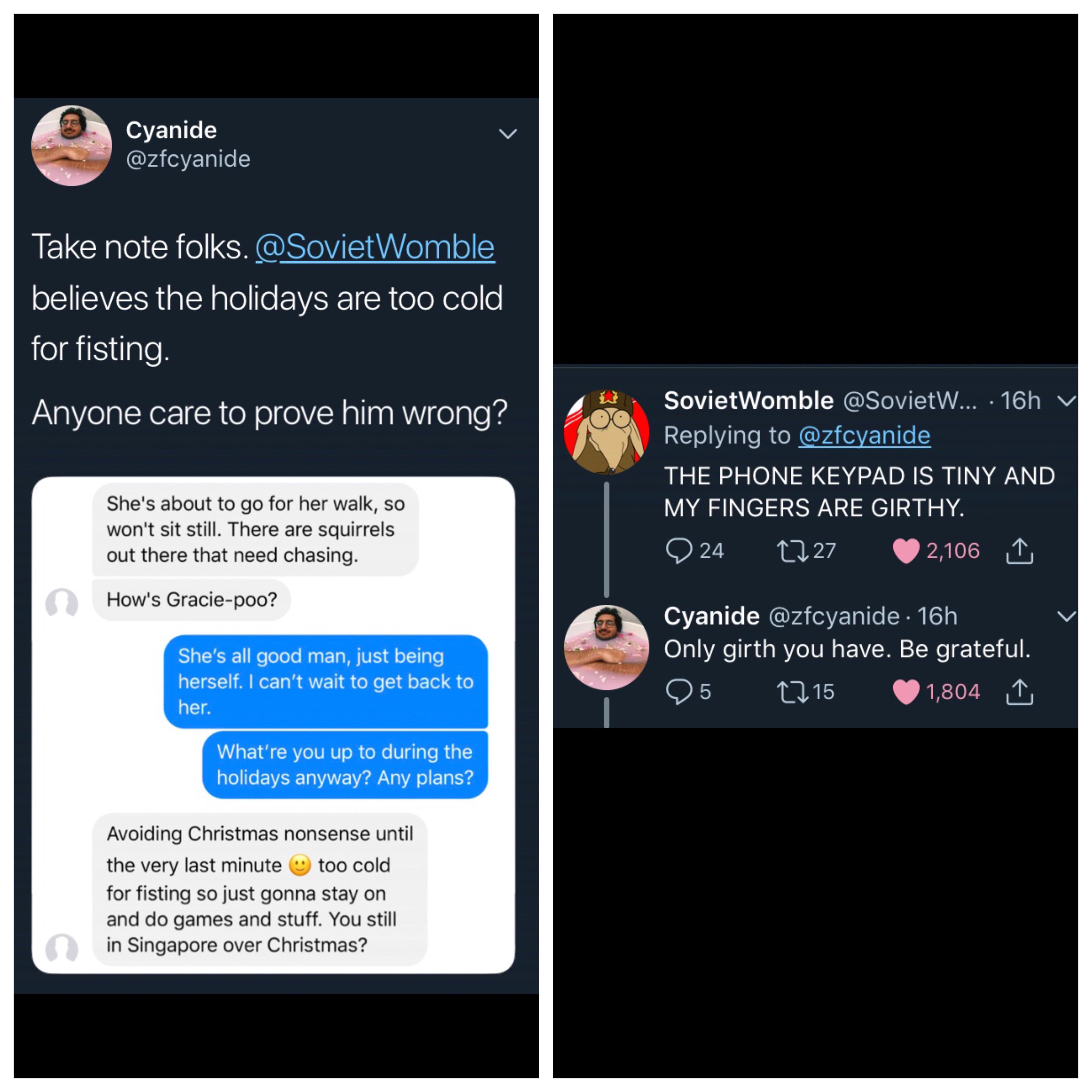Click reply icon on SovietWomble's tweet
Viewport: 1092px width, 1092px height.
tap(679, 551)
